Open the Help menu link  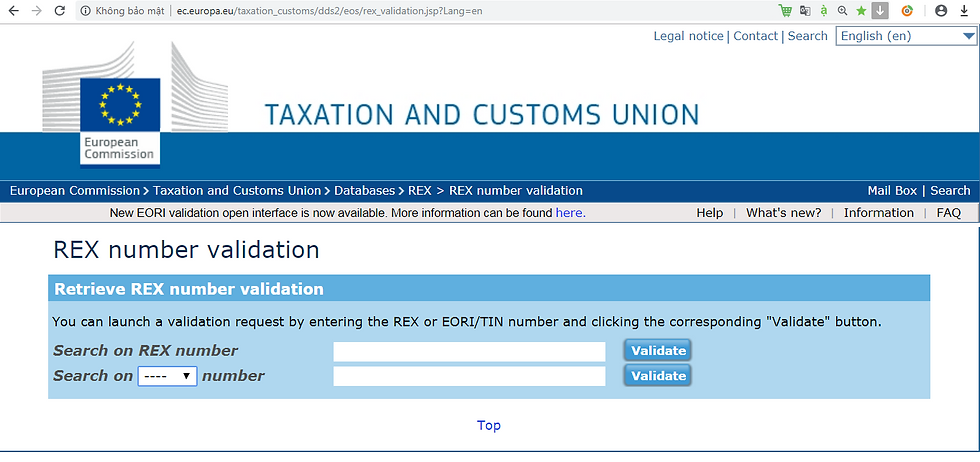pos(709,213)
